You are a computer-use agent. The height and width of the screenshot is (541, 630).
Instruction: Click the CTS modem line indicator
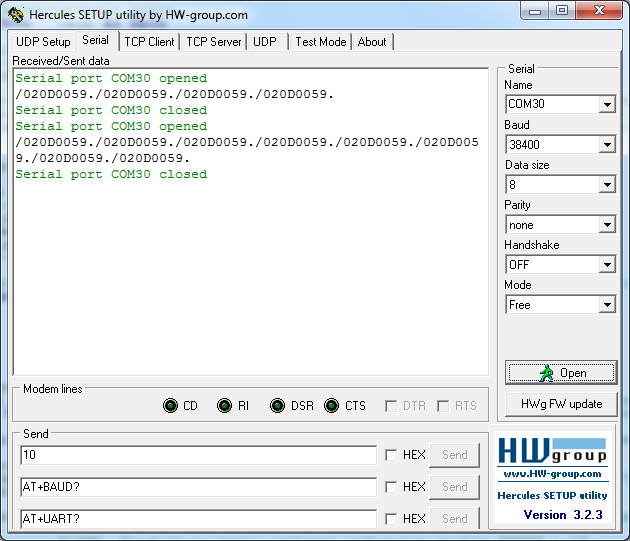[x=331, y=406]
